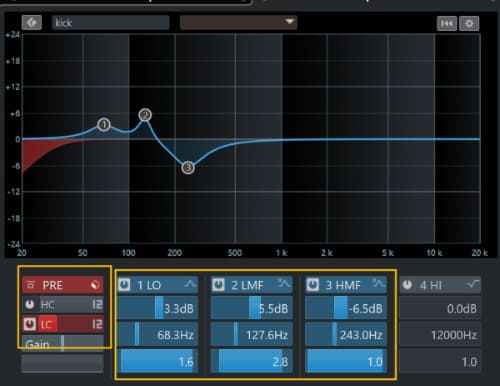
Task: Click the 2.8 Q value of band 2
Action: click(252, 361)
